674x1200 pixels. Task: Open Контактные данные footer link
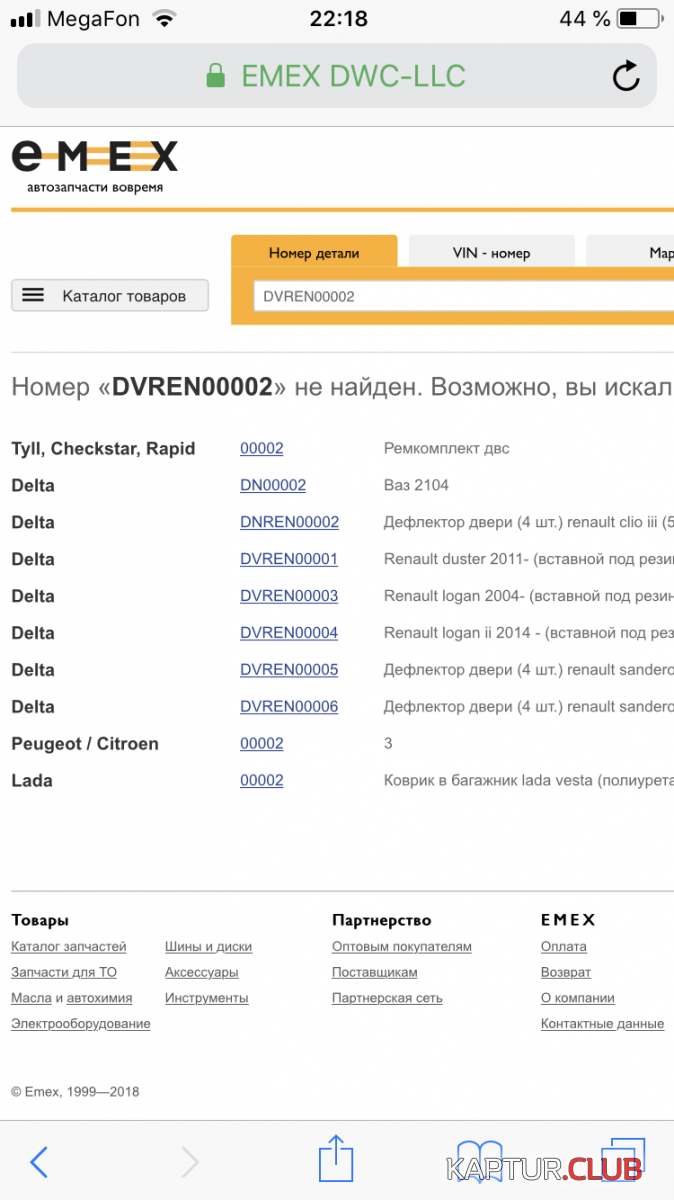602,1024
